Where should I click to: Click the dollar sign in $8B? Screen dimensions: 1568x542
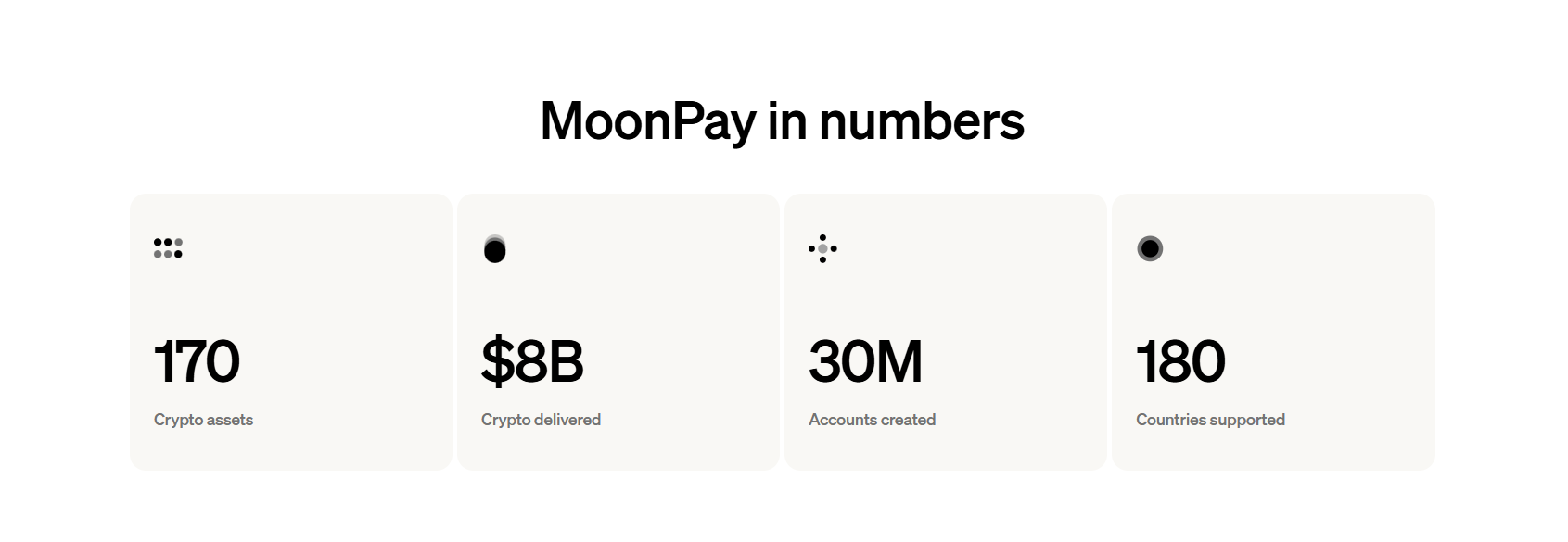[497, 361]
